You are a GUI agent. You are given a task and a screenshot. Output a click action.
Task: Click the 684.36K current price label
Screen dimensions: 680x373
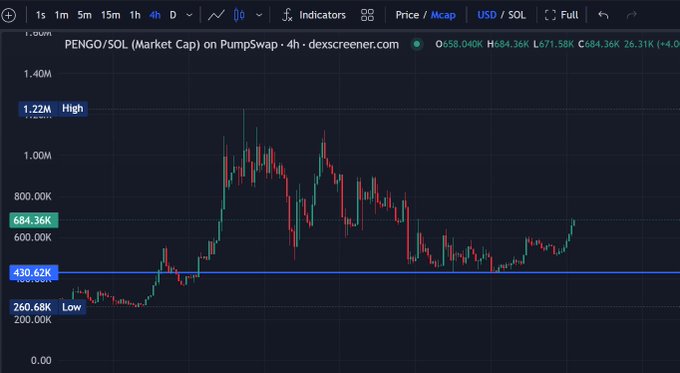tap(34, 220)
